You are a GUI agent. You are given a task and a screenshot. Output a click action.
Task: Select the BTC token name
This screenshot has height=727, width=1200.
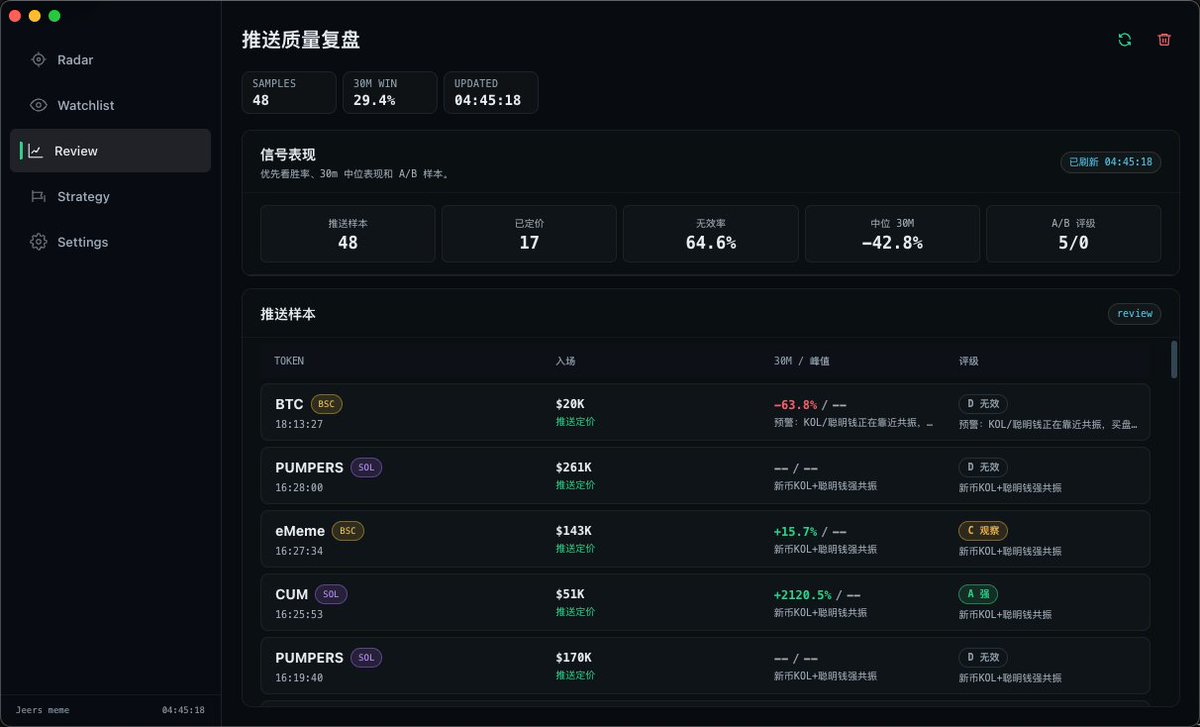pos(289,404)
